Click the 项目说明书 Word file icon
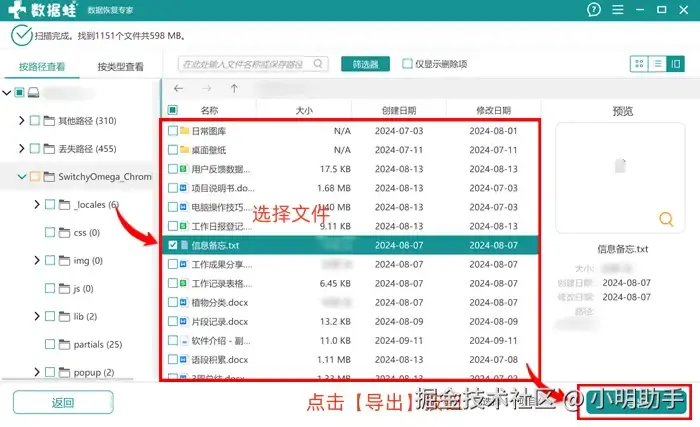This screenshot has height=427, width=700. tap(183, 188)
